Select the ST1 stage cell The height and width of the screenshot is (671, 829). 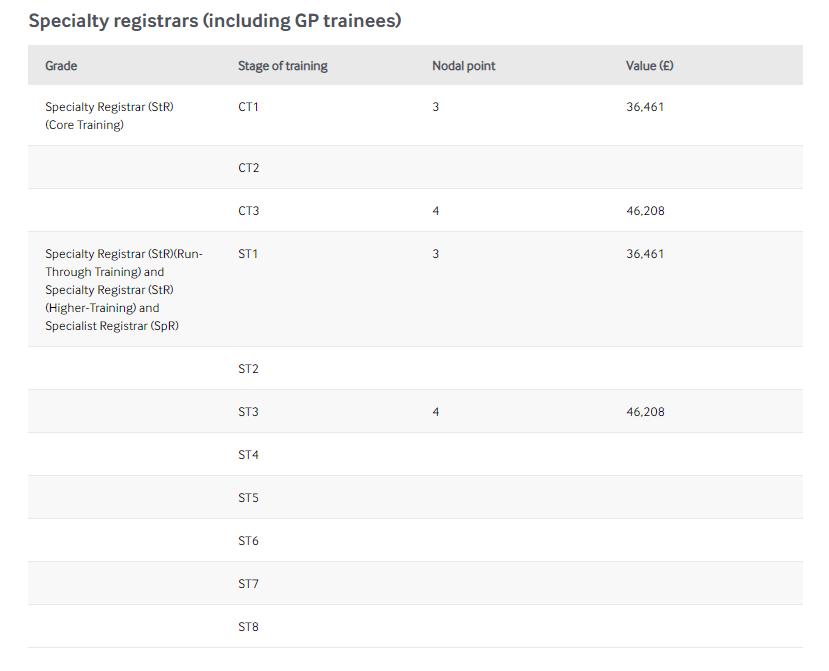(248, 254)
